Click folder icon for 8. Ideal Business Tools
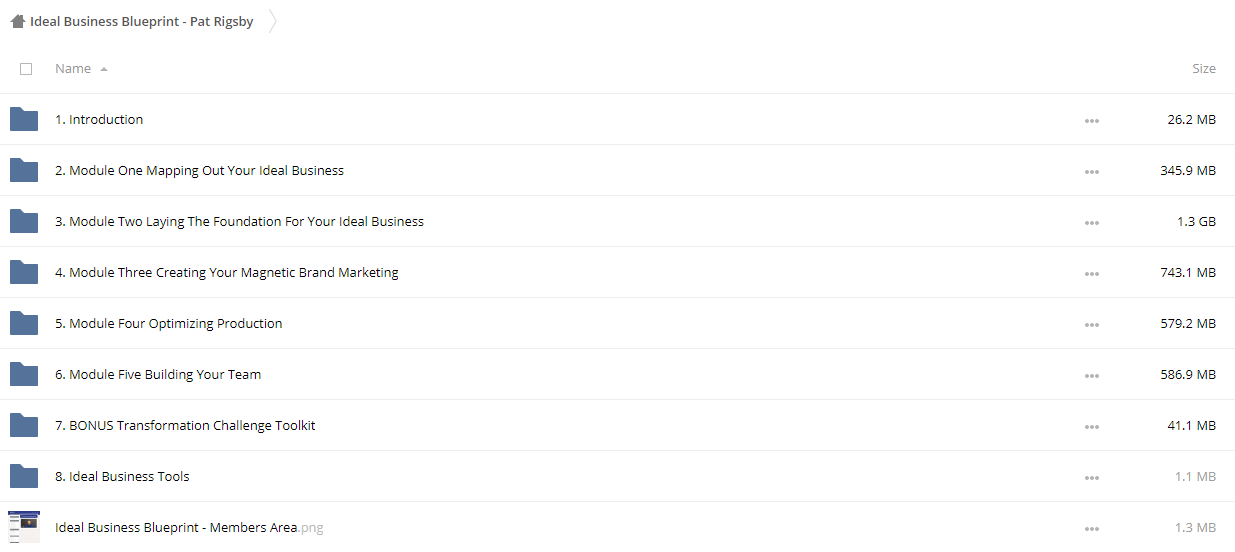Screen dimensions: 1235x552 (x=24, y=477)
